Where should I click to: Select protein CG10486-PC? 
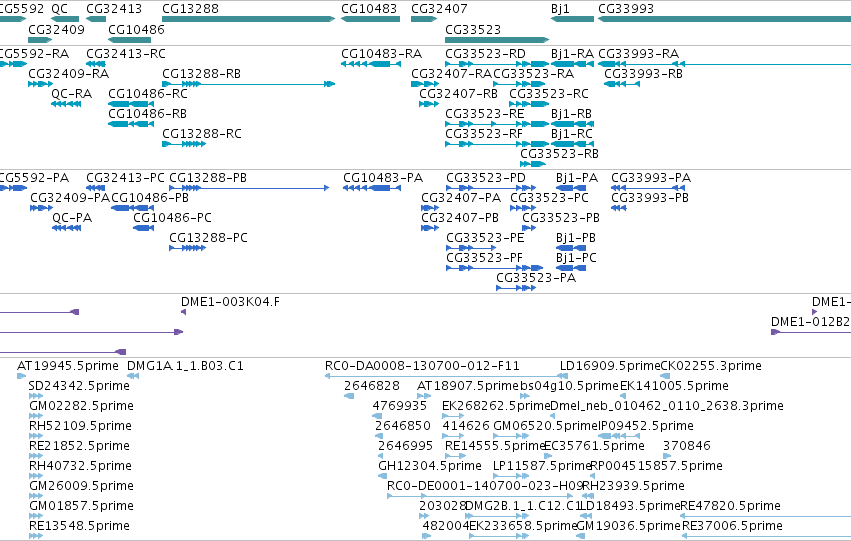pyautogui.click(x=144, y=228)
